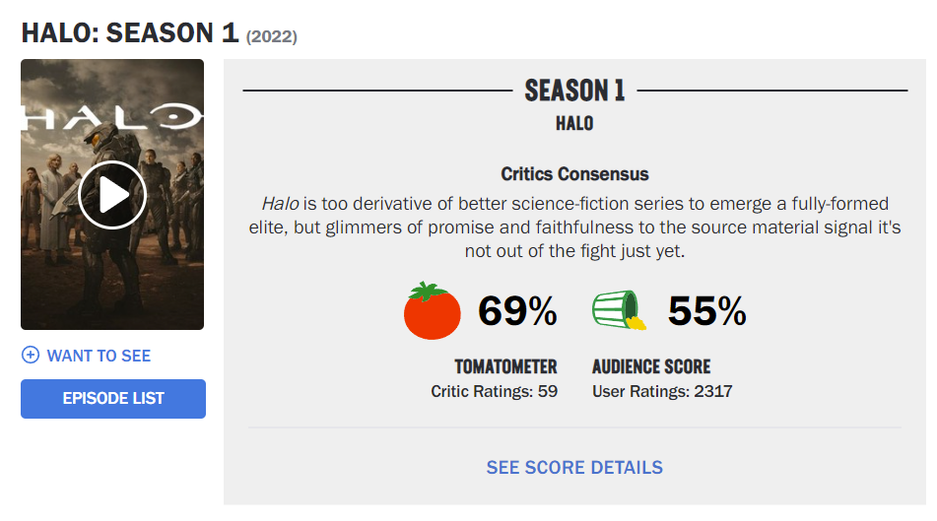This screenshot has height=521, width=937.
Task: Click the Want to See text link
Action: pyautogui.click(x=99, y=355)
